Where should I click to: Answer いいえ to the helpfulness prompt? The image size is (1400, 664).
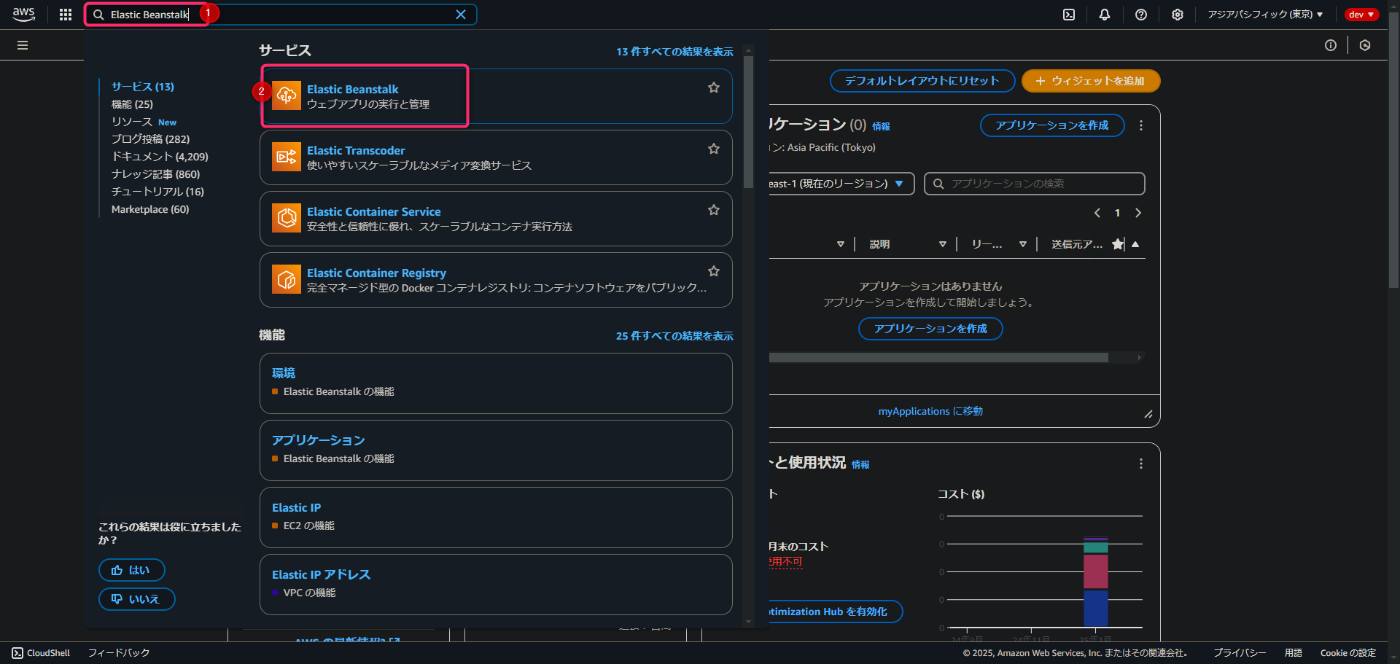tap(137, 599)
